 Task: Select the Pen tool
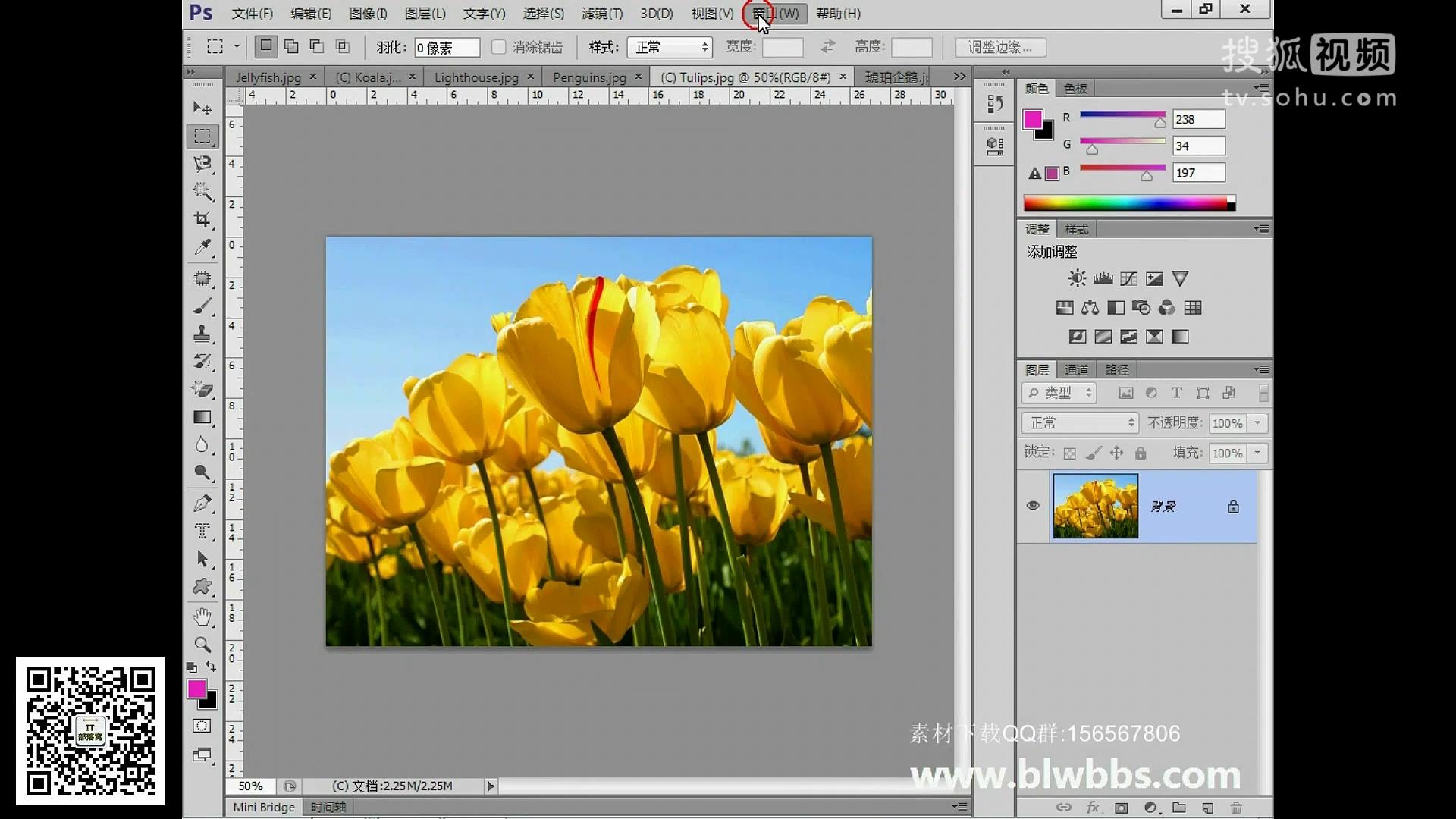(202, 501)
